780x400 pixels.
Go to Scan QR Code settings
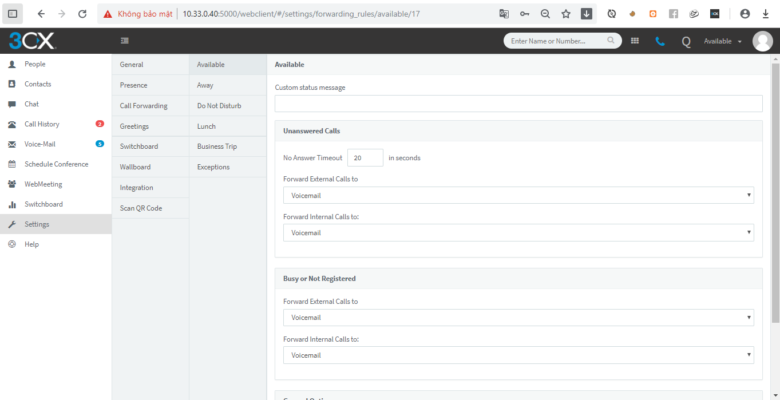[x=141, y=208]
